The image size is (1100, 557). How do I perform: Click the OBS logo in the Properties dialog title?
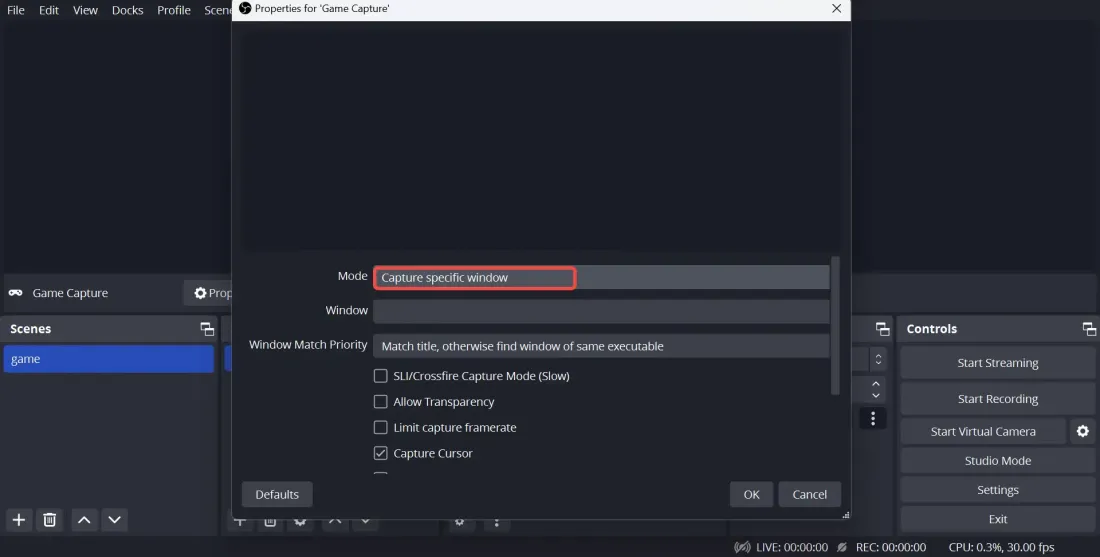click(245, 8)
